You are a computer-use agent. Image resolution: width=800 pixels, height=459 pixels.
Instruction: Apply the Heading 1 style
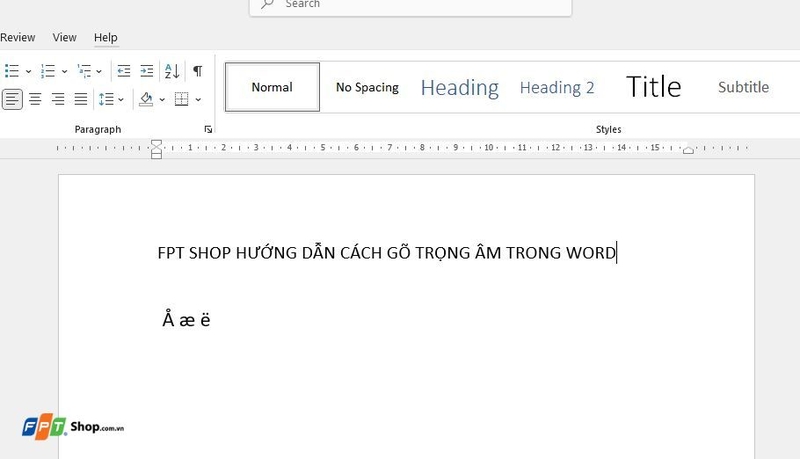(460, 87)
